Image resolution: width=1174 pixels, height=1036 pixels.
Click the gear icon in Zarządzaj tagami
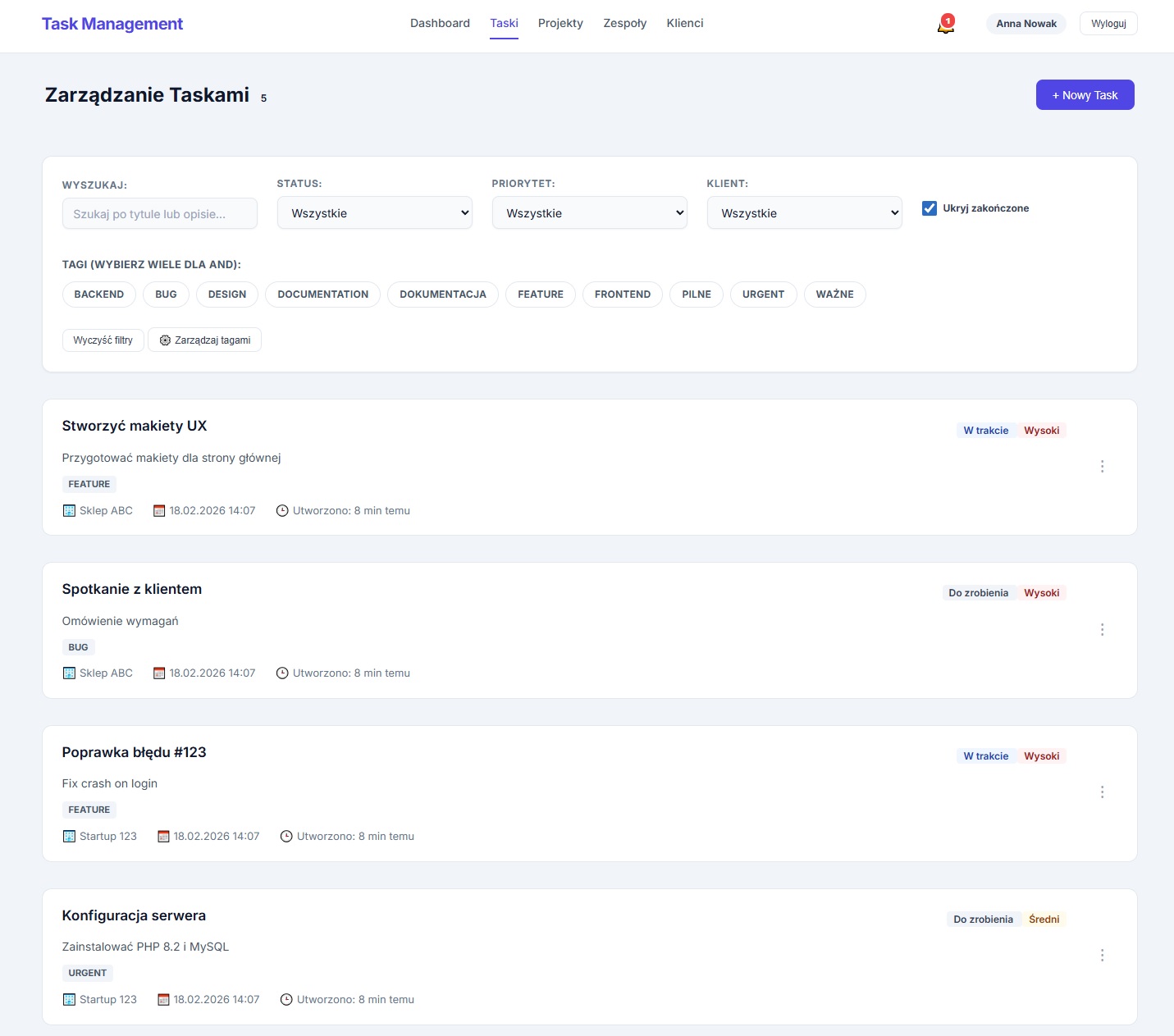(x=165, y=340)
